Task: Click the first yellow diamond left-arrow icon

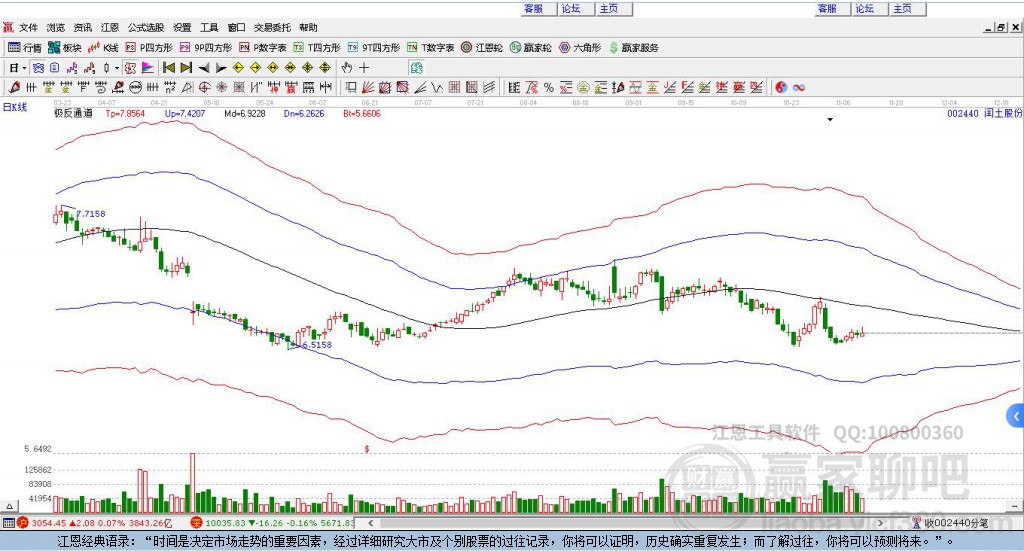Action: pyautogui.click(x=238, y=68)
